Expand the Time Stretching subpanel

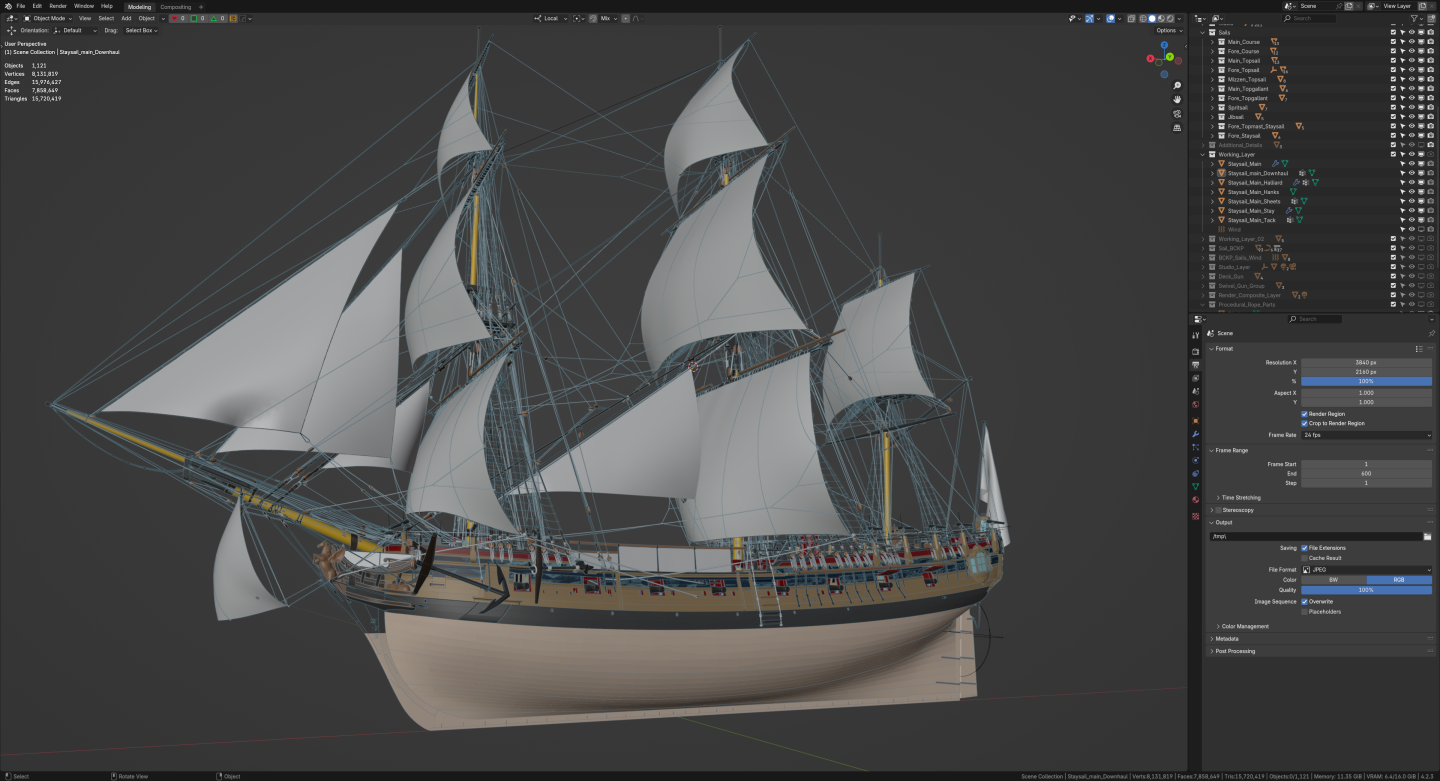1240,497
